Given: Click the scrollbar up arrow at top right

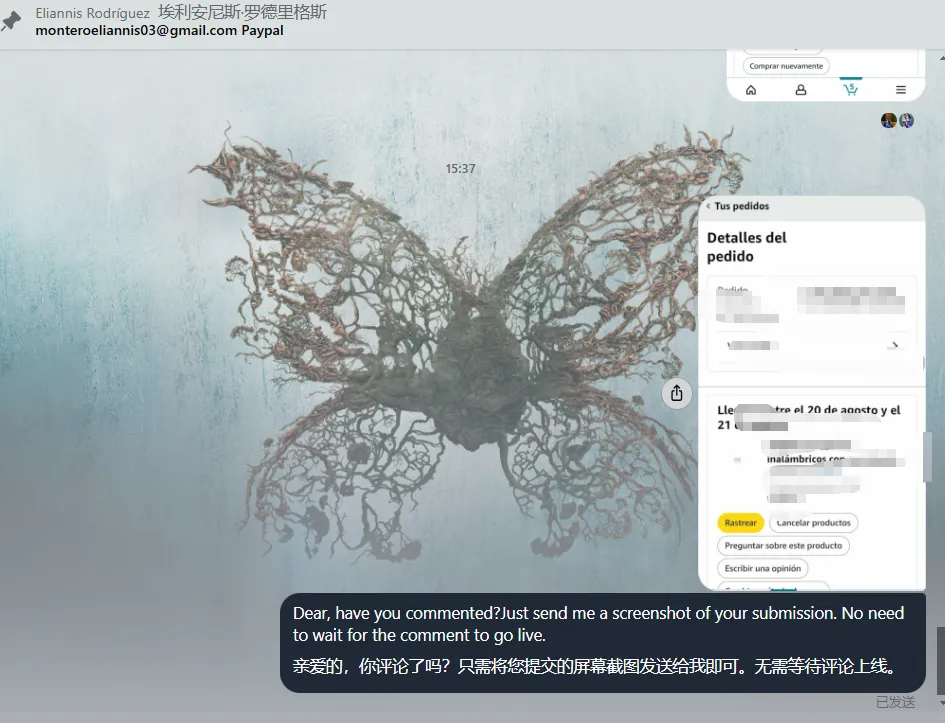Looking at the screenshot, I should click(x=941, y=58).
